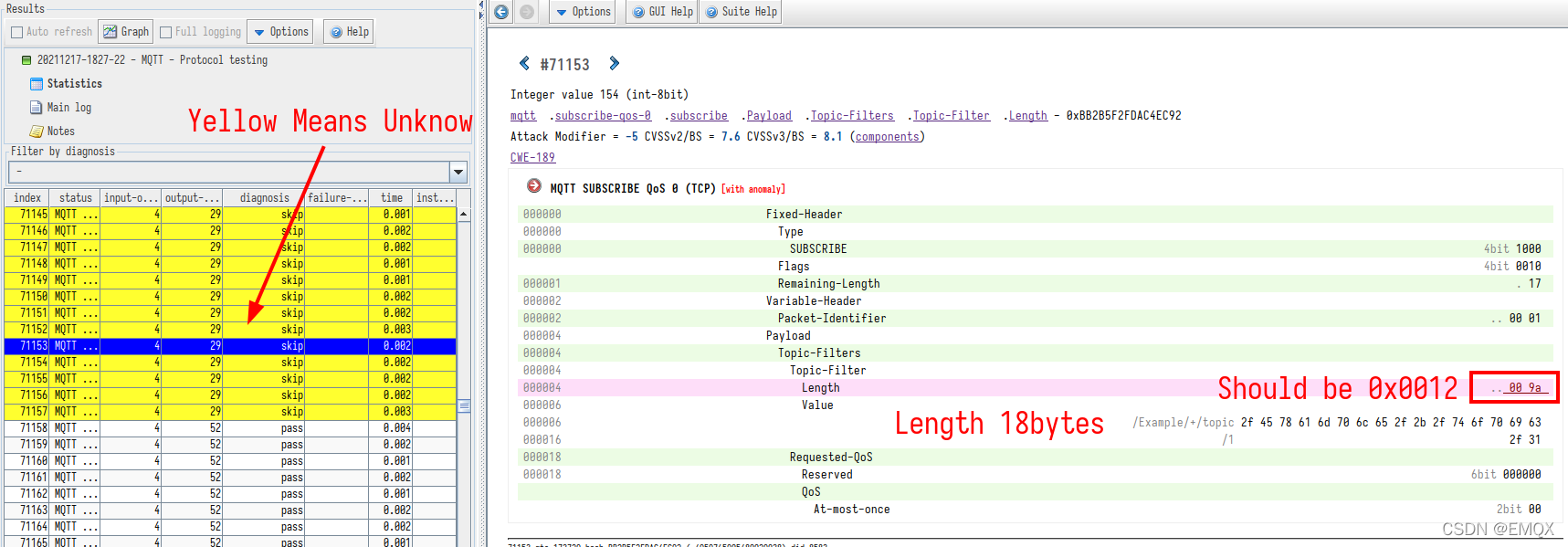
Task: Select Statistics in the results tree
Action: pyautogui.click(x=74, y=84)
